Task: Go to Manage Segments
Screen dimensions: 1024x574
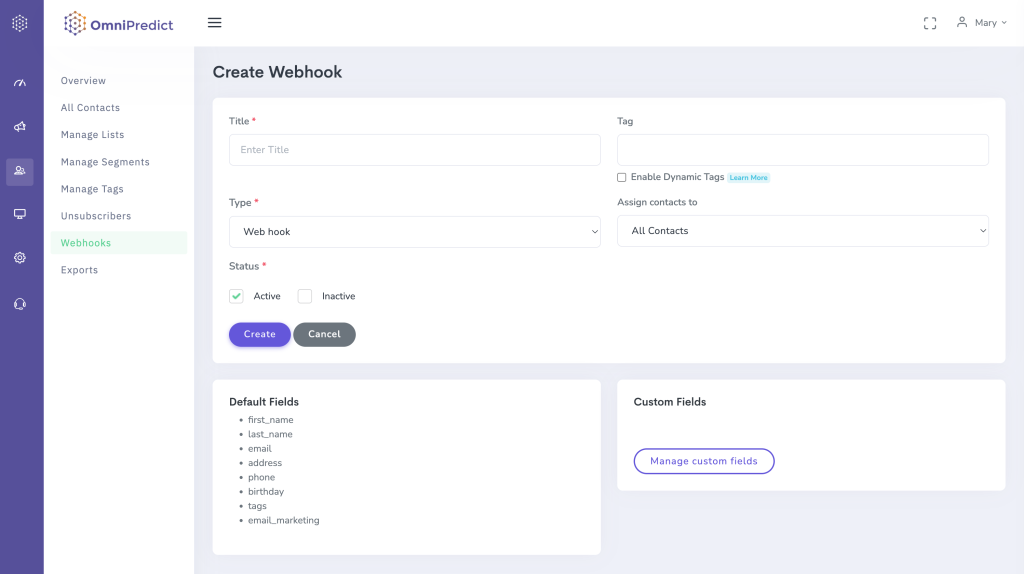Action: [105, 162]
